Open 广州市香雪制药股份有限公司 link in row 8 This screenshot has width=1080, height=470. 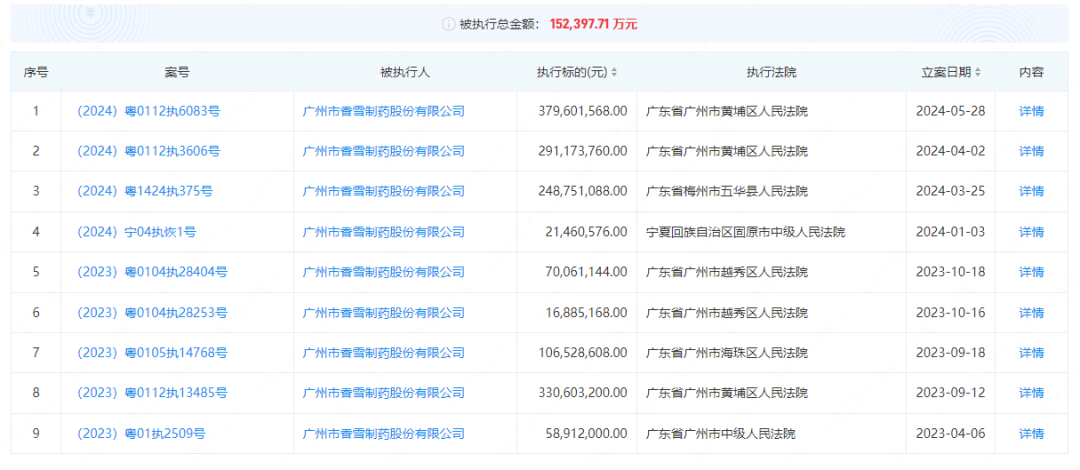click(384, 393)
